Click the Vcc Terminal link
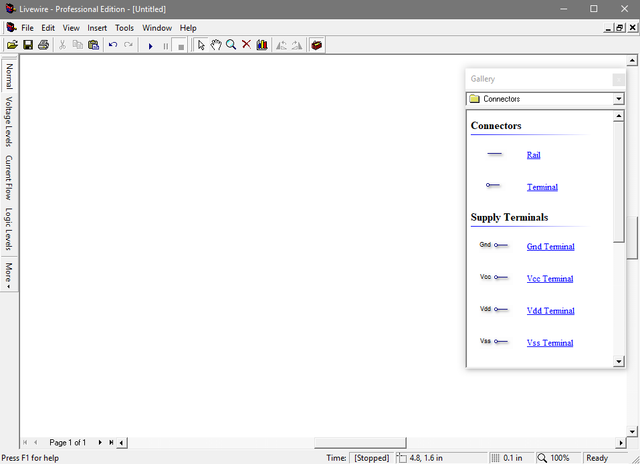This screenshot has width=640, height=464. (x=550, y=278)
